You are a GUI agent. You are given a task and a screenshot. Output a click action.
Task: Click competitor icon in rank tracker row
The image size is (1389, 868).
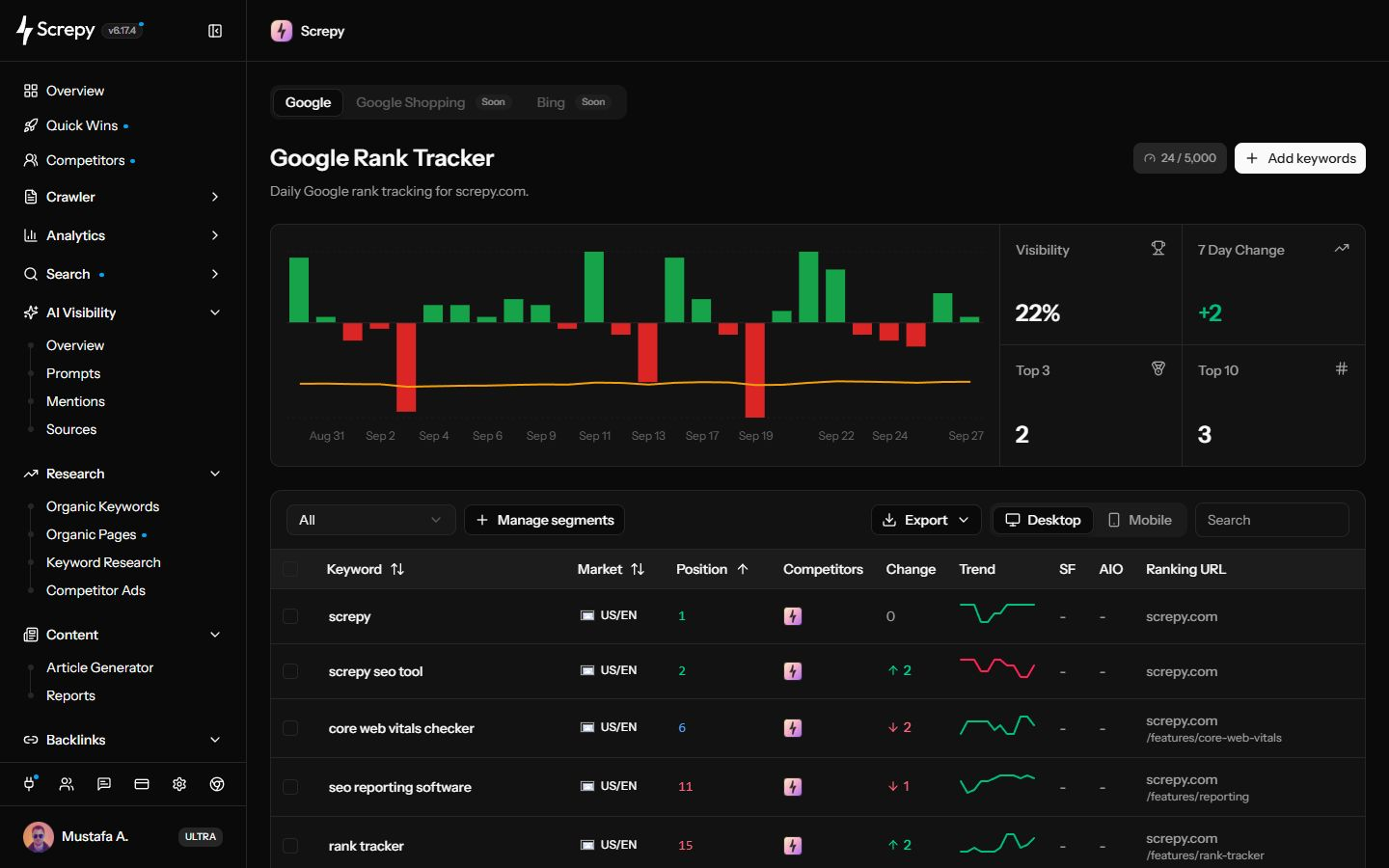coord(793,846)
